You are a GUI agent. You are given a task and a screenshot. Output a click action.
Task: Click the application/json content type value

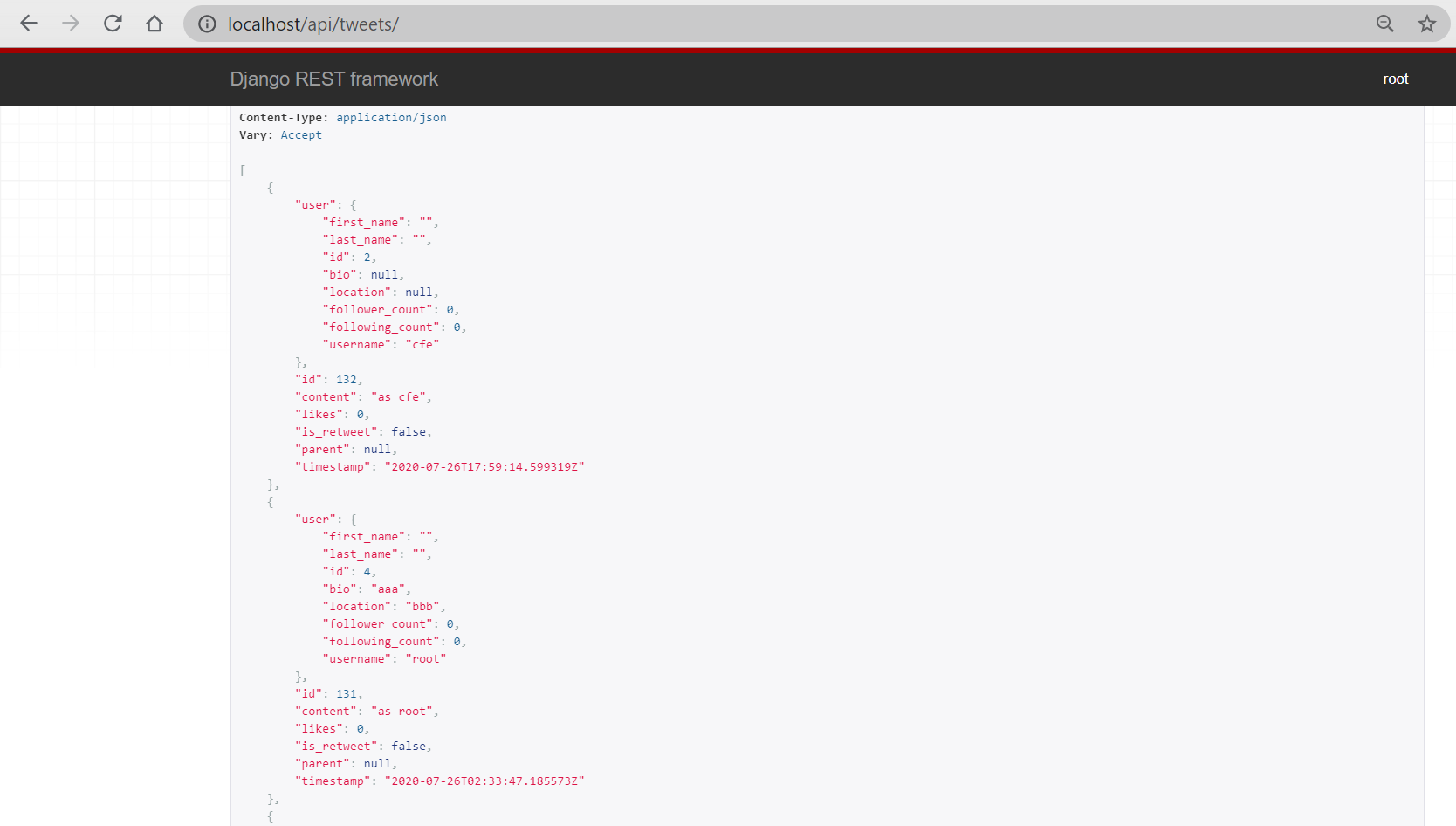(x=391, y=118)
